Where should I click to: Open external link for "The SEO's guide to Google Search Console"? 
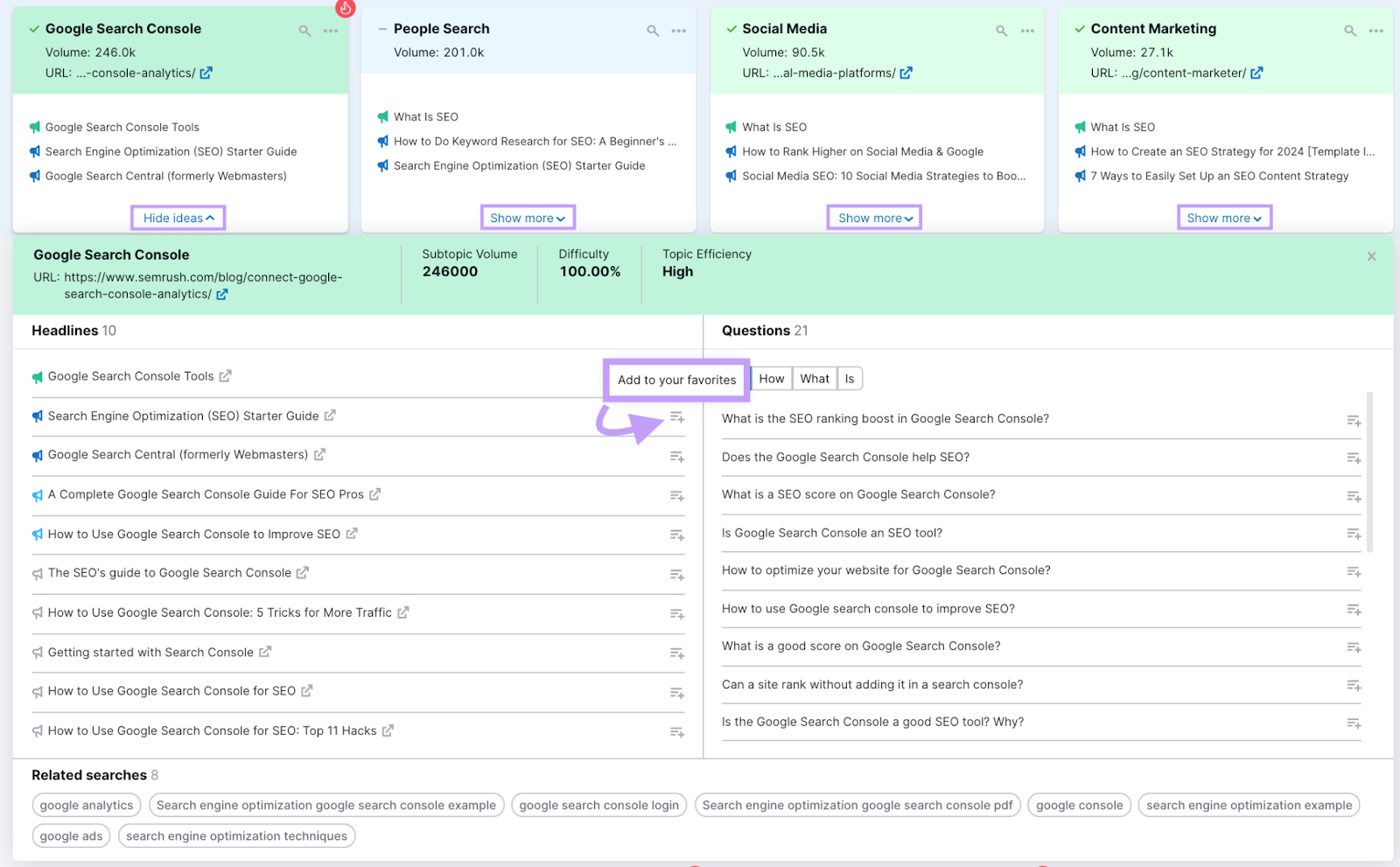click(303, 572)
